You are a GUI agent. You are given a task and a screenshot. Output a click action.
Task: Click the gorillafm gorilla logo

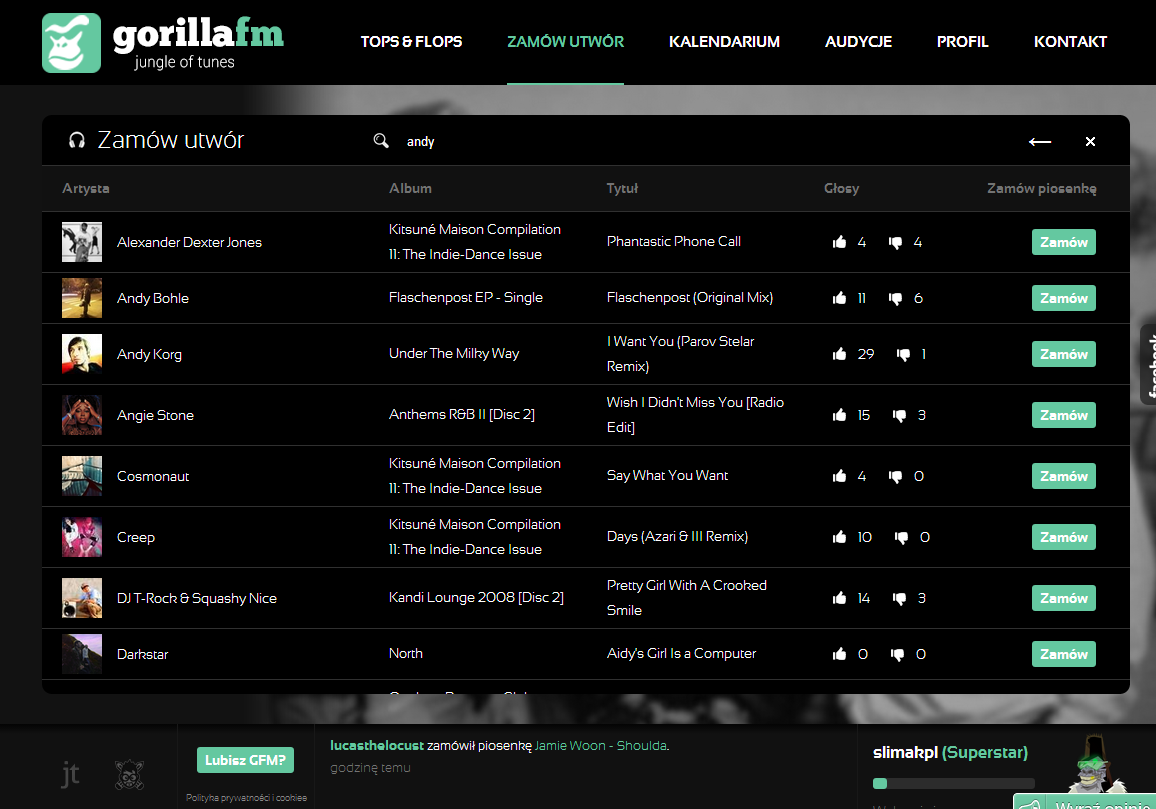(72, 43)
